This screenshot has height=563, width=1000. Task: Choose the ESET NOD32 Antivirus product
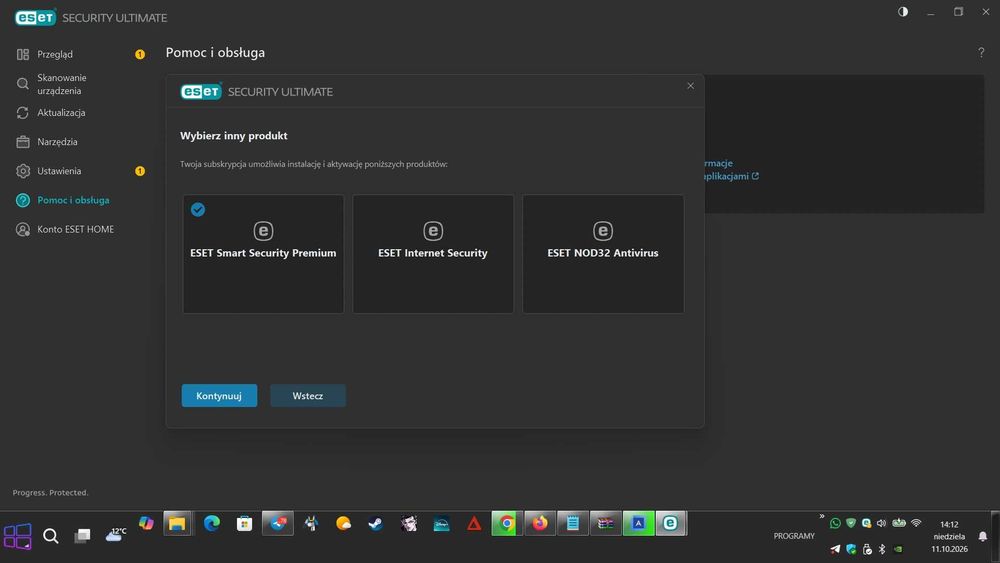[x=603, y=254]
